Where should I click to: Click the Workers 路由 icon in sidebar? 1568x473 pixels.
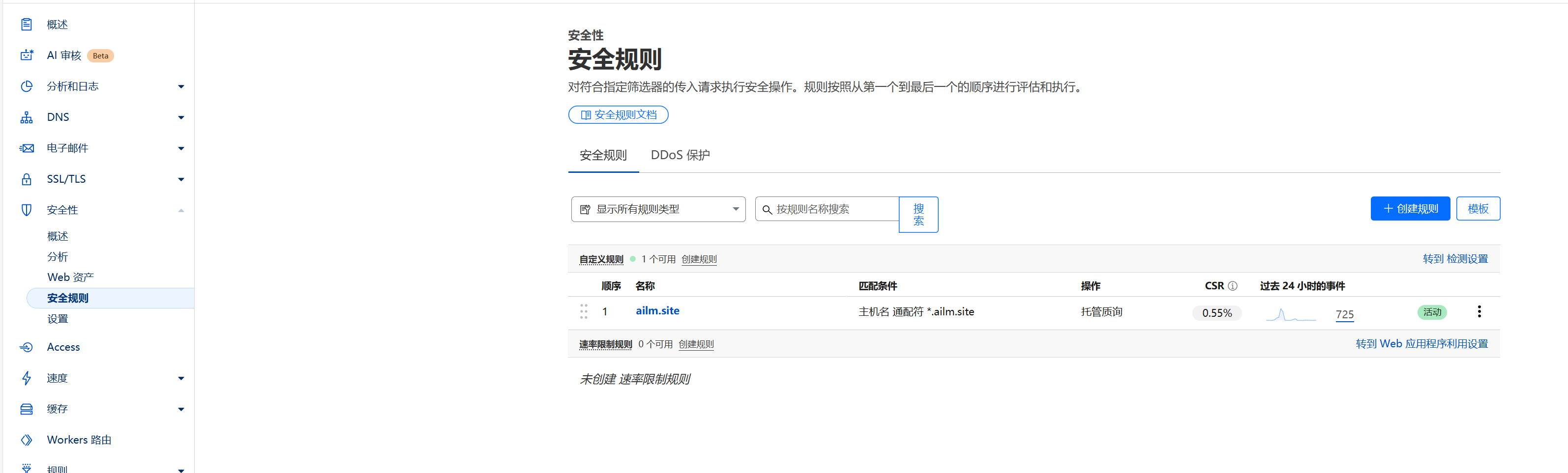click(x=26, y=440)
